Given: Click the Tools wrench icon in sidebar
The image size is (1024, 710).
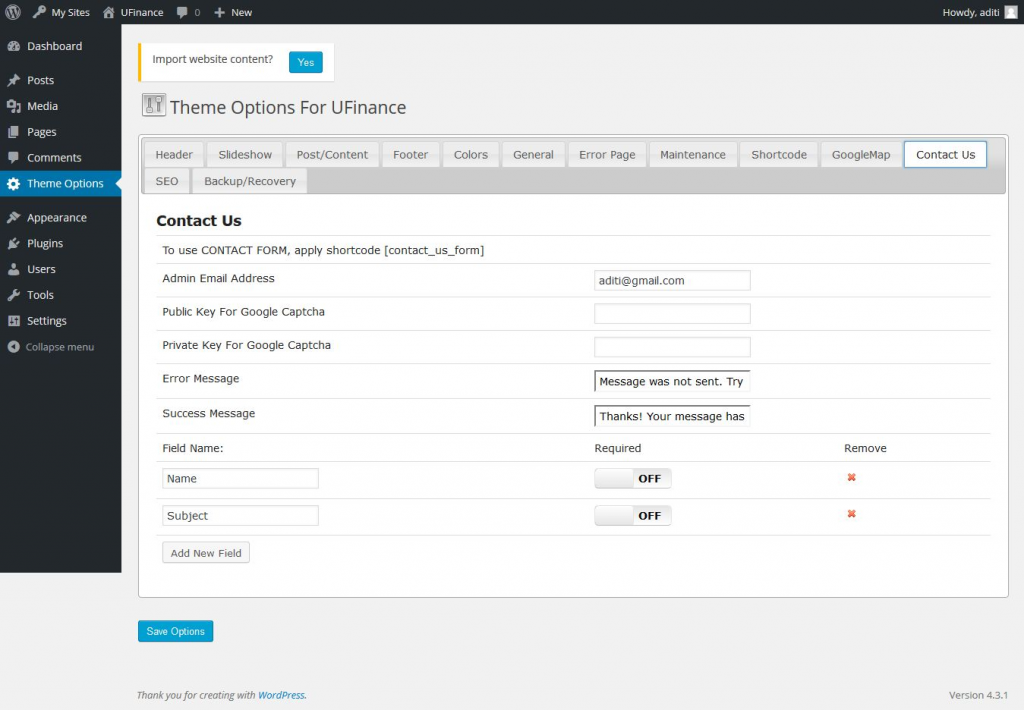Looking at the screenshot, I should click(x=14, y=294).
